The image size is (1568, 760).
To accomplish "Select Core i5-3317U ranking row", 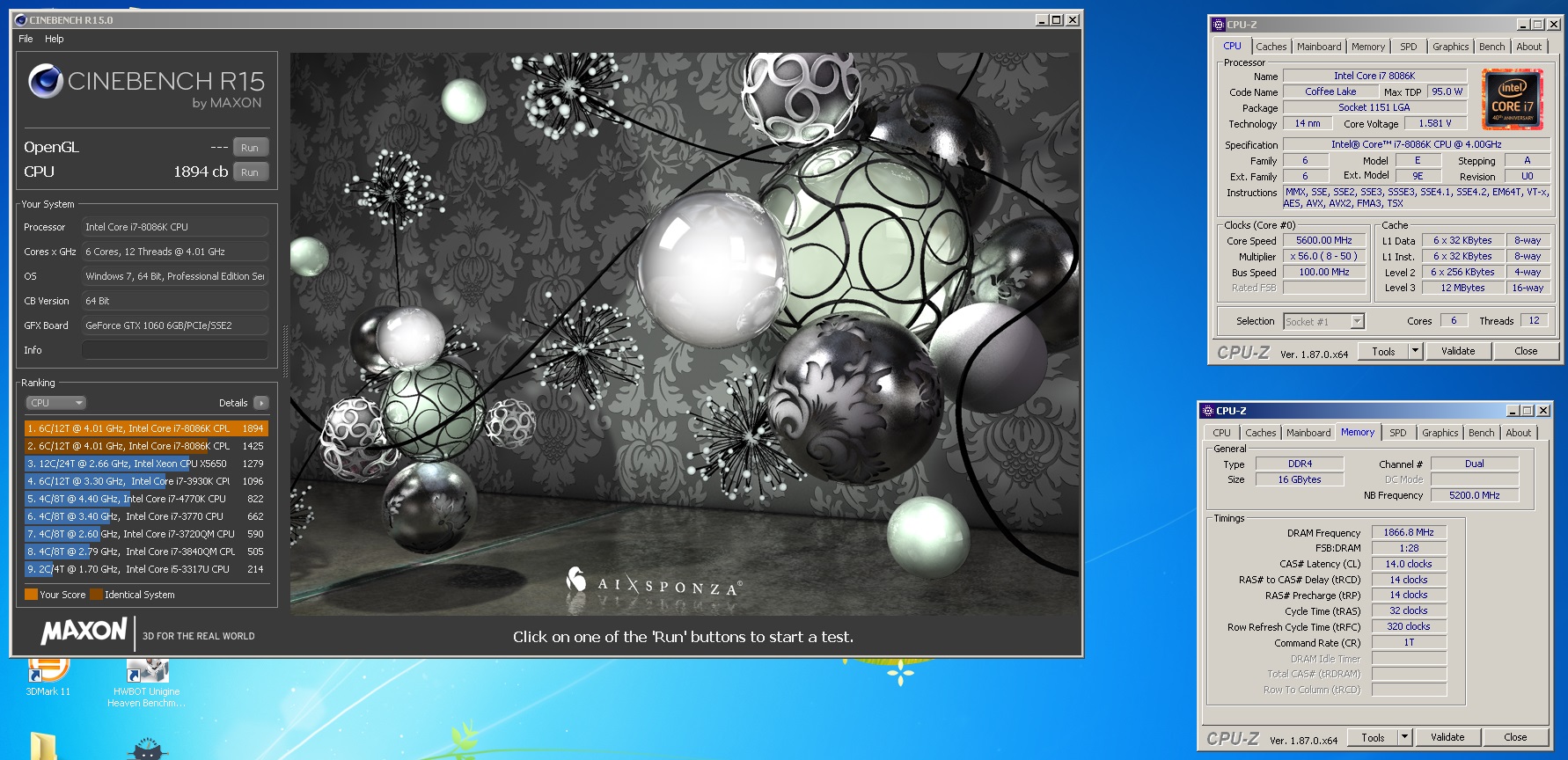I will point(146,569).
